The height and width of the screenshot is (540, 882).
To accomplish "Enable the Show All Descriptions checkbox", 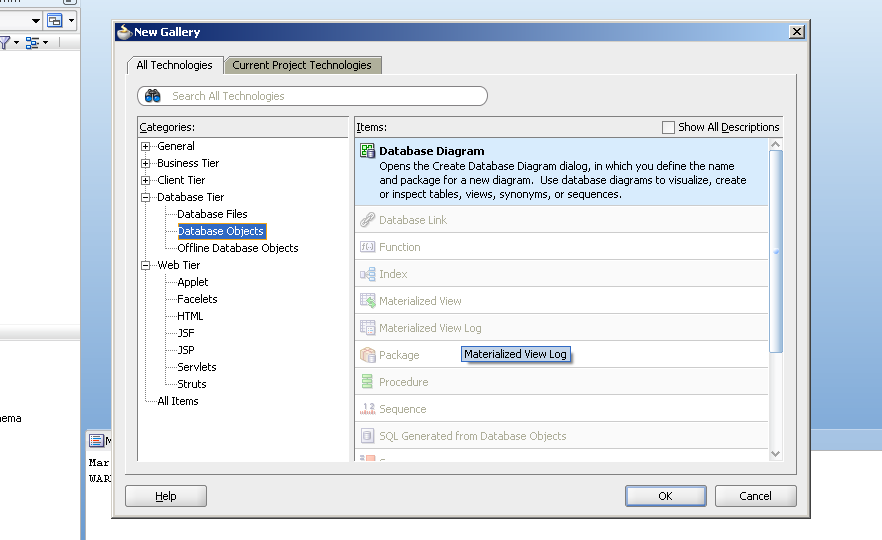I will point(669,127).
